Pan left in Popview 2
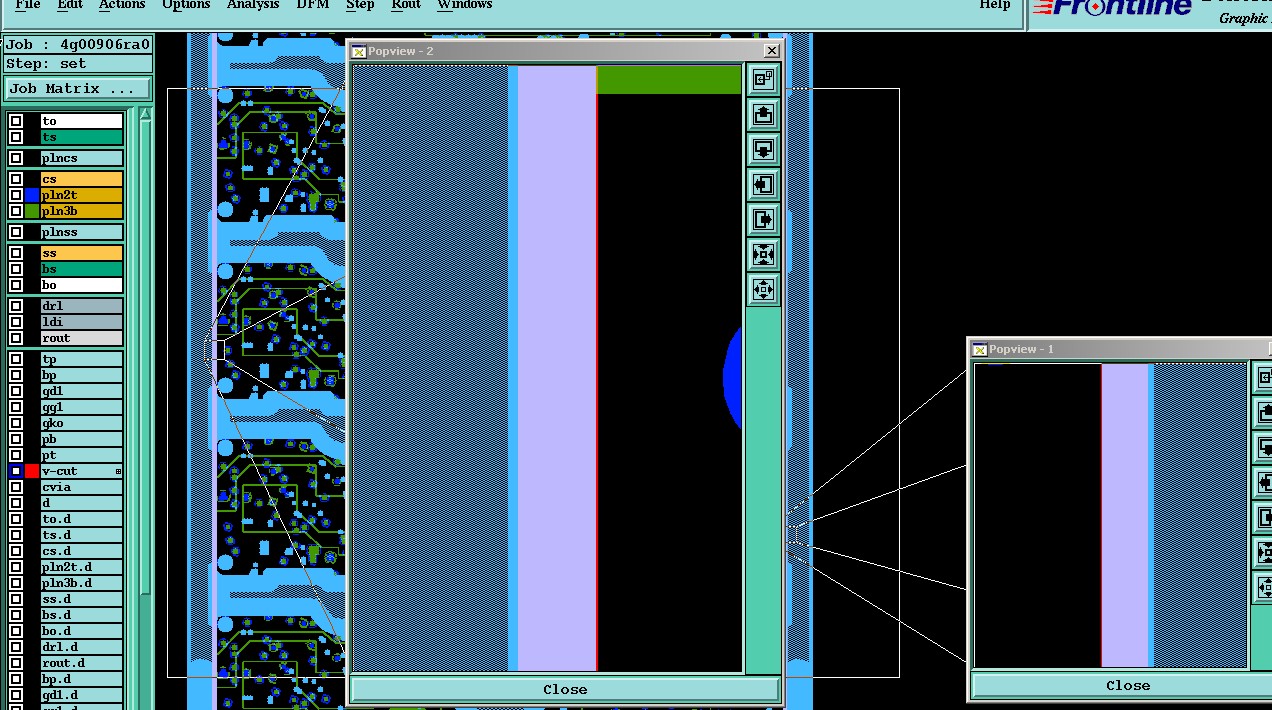Screen dimensions: 1272x710 [x=763, y=185]
